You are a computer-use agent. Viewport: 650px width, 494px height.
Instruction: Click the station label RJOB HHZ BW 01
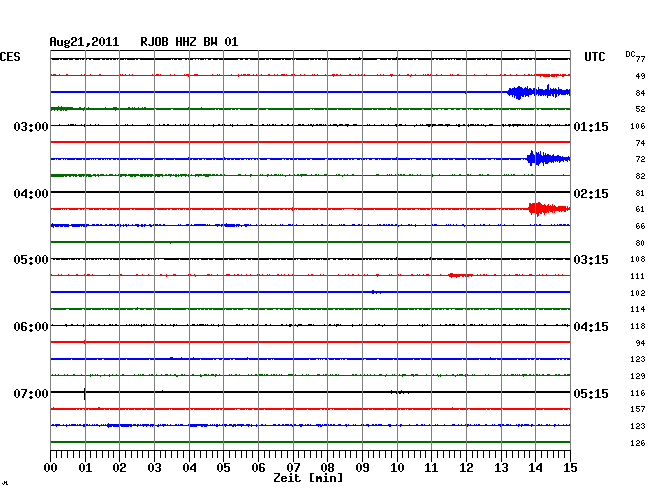(x=189, y=42)
